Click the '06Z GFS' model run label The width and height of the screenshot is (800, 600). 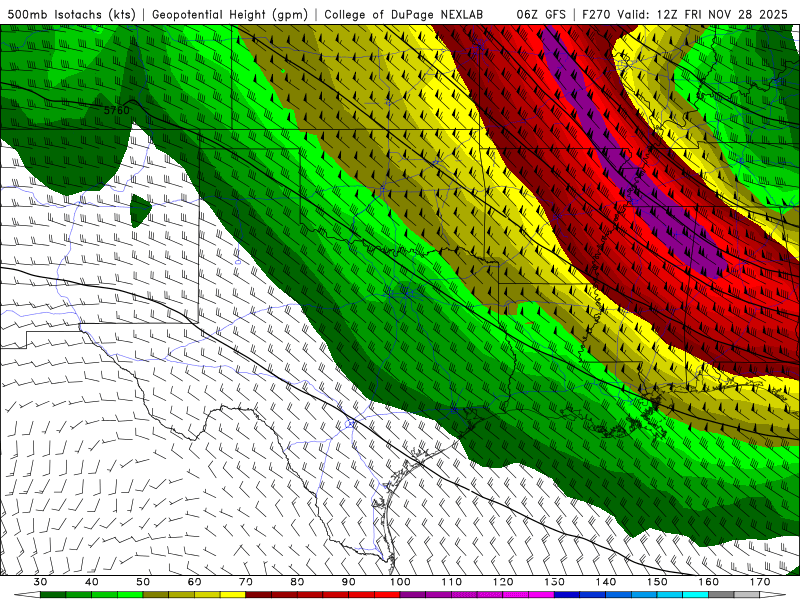click(541, 14)
